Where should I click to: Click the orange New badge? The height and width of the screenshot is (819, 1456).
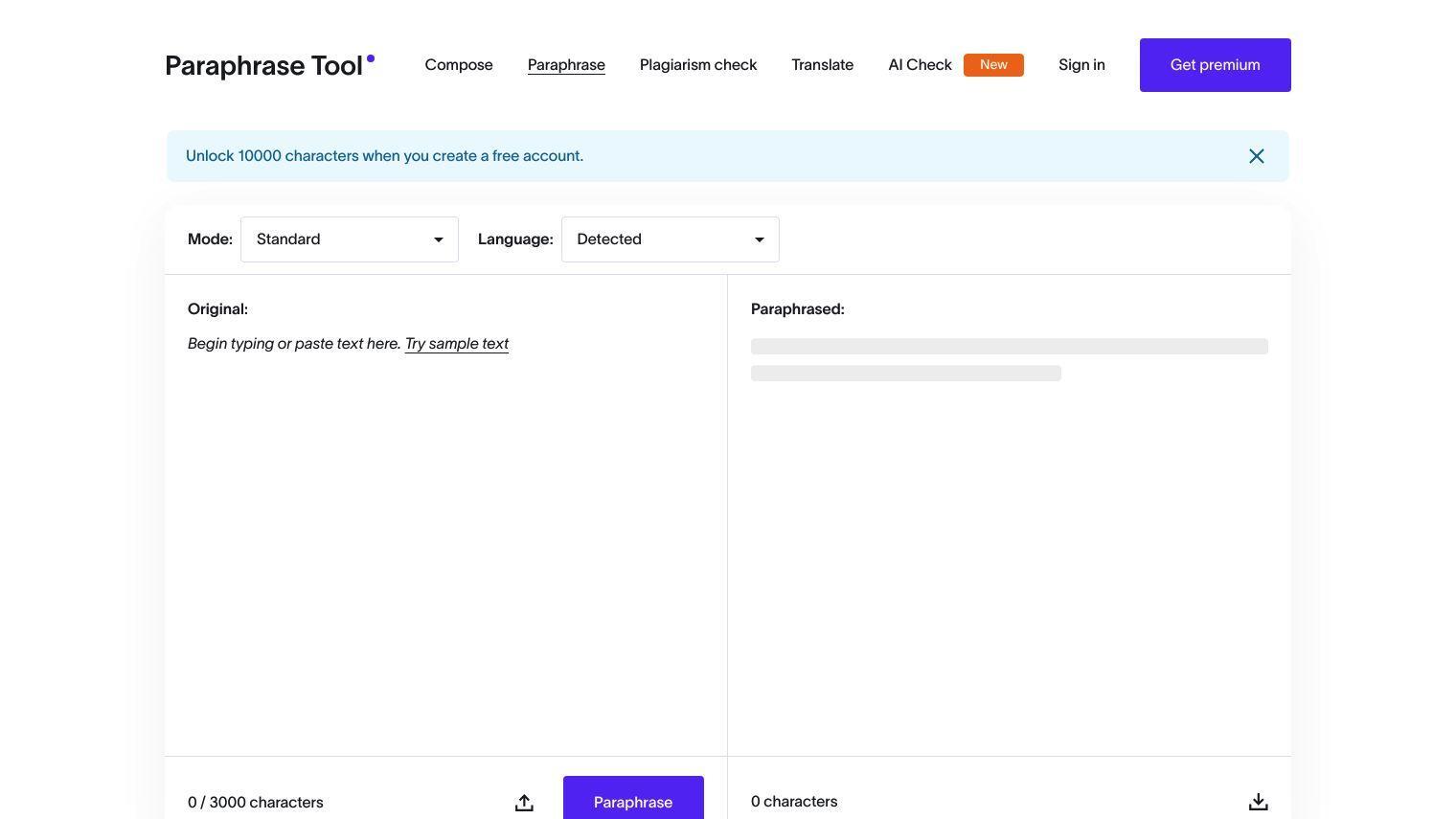click(x=993, y=65)
